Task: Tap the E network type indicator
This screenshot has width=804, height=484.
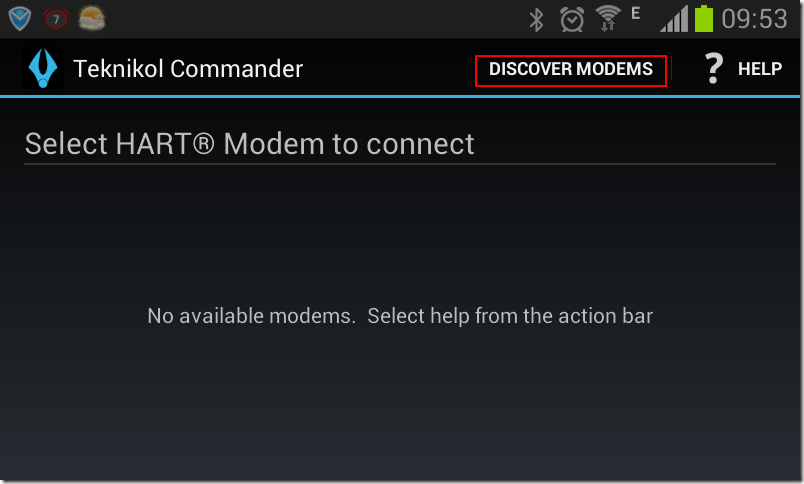Action: point(636,13)
